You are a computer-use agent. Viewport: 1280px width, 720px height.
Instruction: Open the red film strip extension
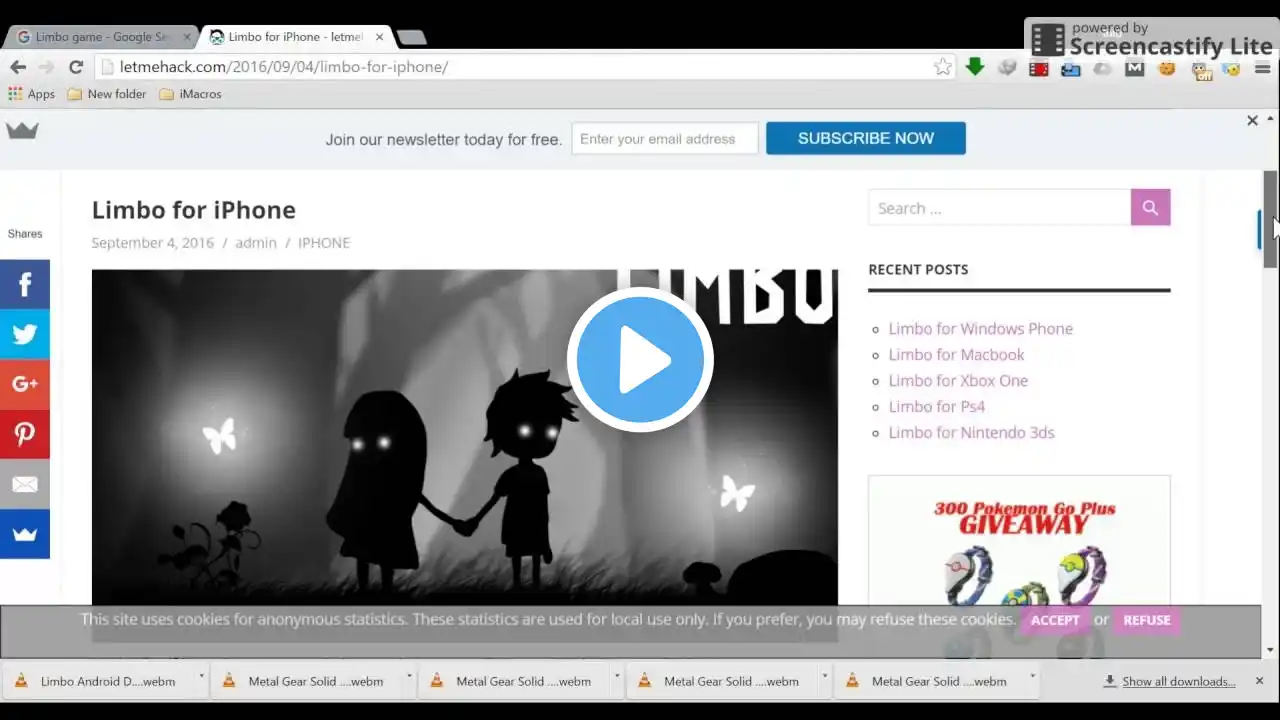click(x=1039, y=69)
